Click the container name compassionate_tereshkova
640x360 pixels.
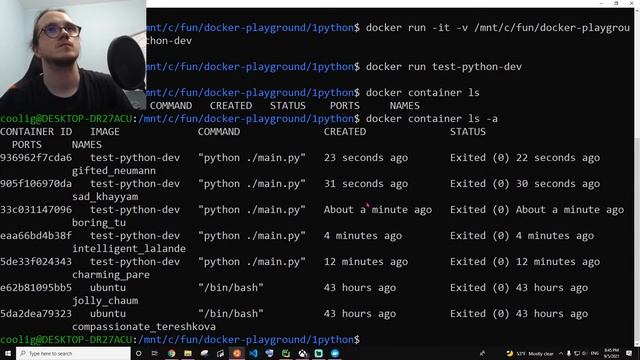(144, 327)
